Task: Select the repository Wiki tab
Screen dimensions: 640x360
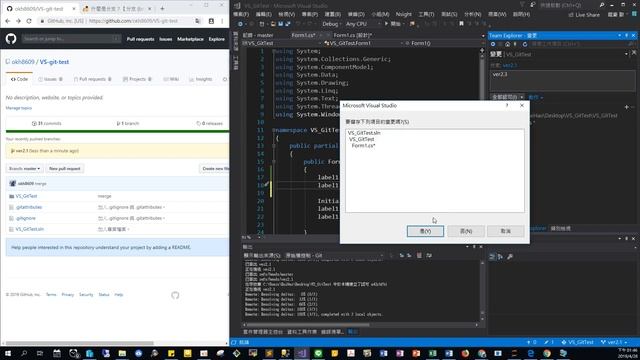Action: pyautogui.click(x=171, y=79)
